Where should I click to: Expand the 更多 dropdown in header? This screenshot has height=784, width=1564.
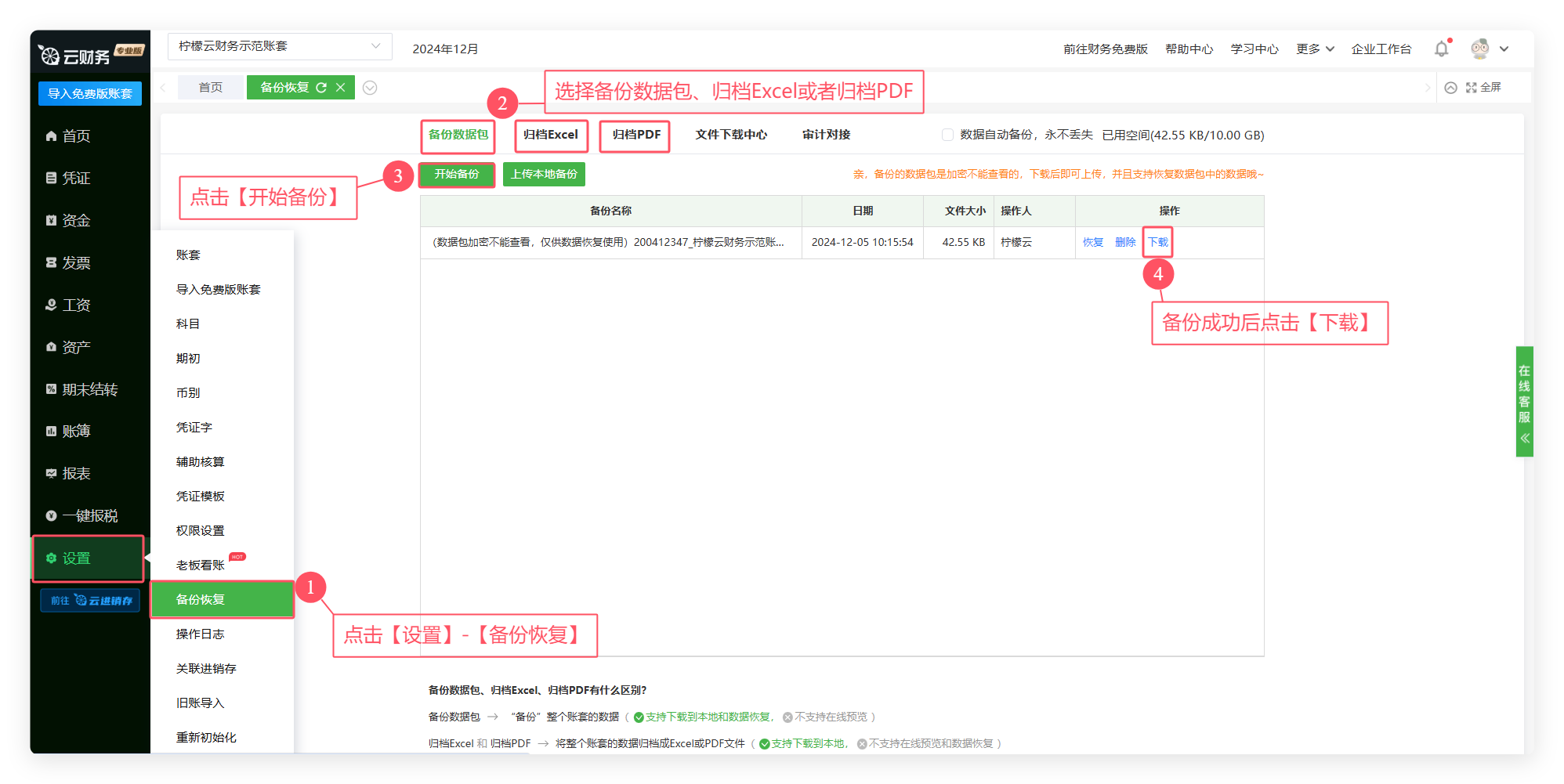click(x=1315, y=49)
